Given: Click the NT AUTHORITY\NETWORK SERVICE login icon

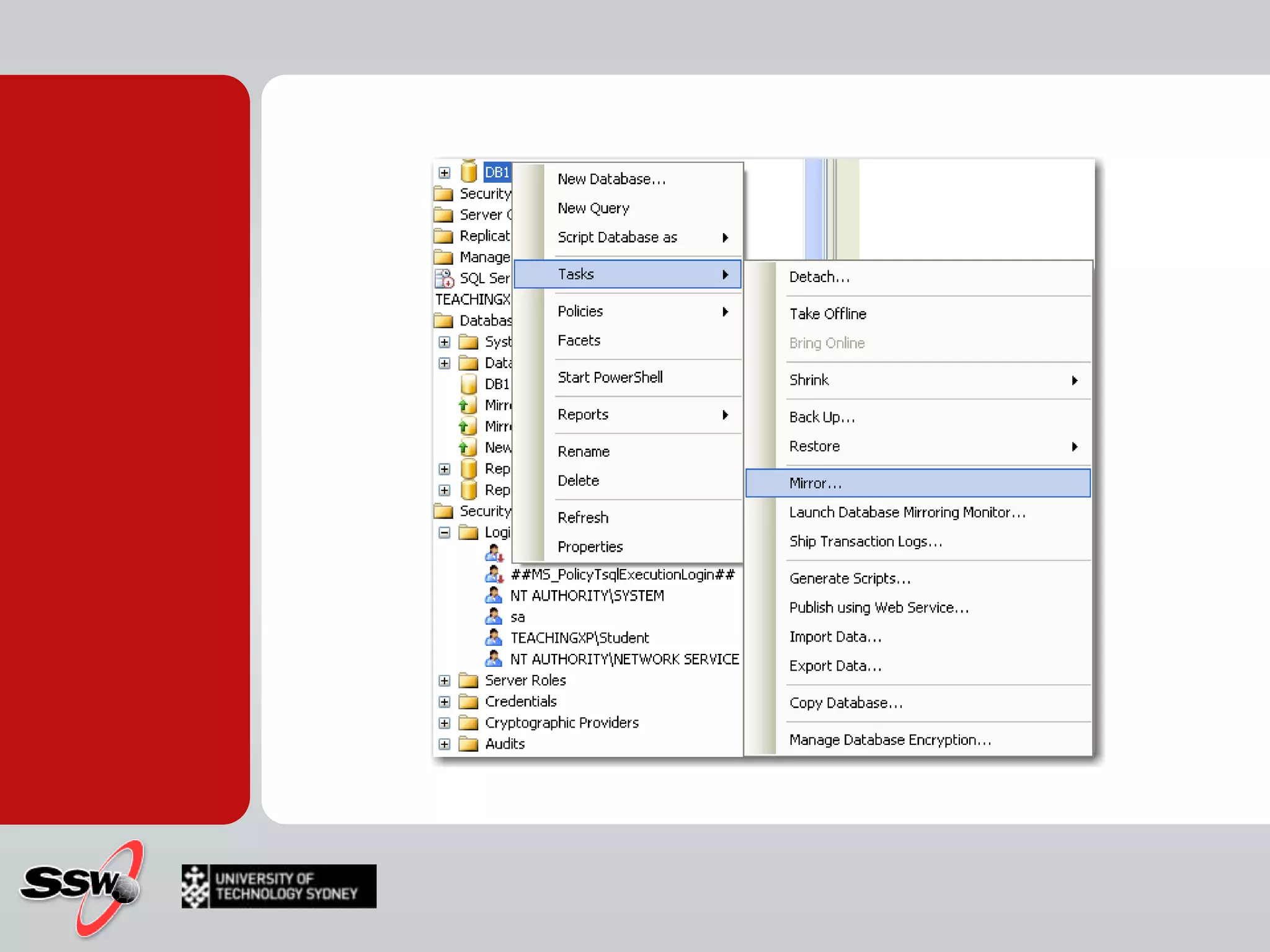Looking at the screenshot, I should [494, 659].
